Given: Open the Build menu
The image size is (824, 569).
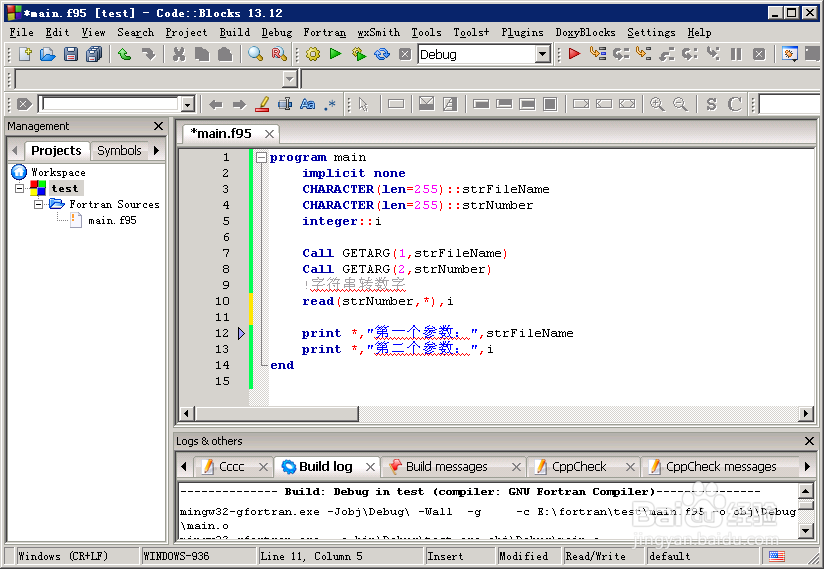Looking at the screenshot, I should click(x=234, y=33).
